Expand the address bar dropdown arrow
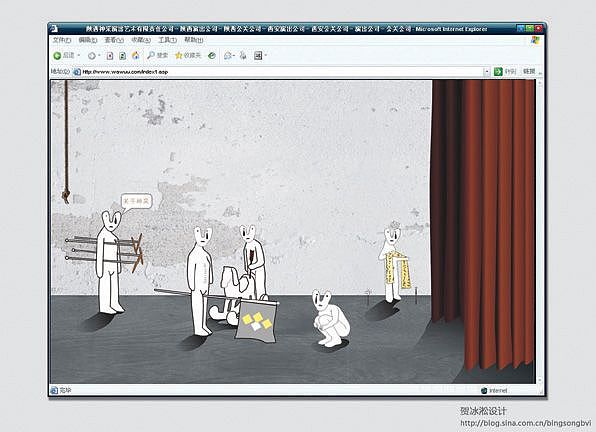 coord(487,71)
